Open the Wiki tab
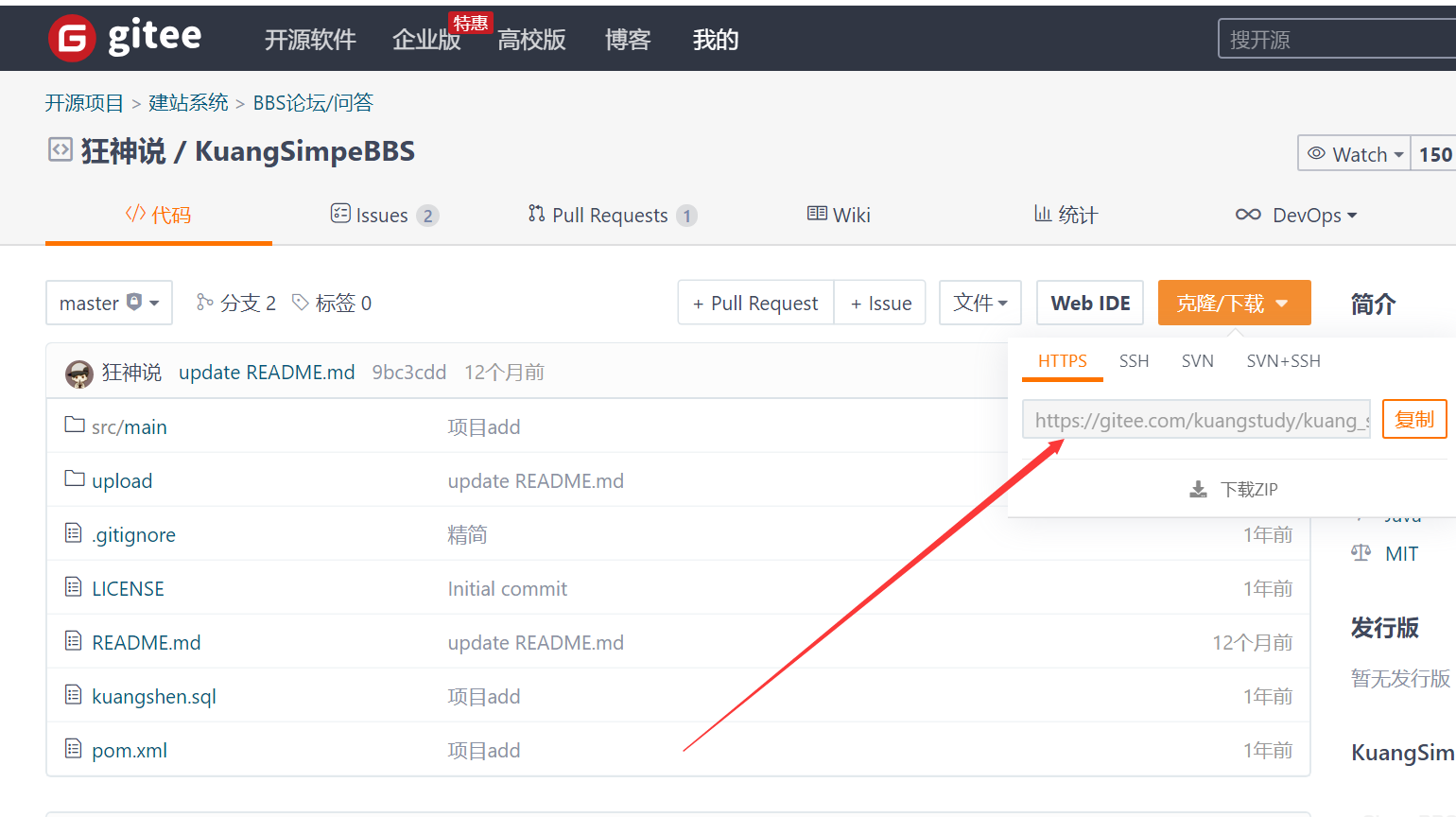Screen dimensions: 1456x817 (x=839, y=215)
